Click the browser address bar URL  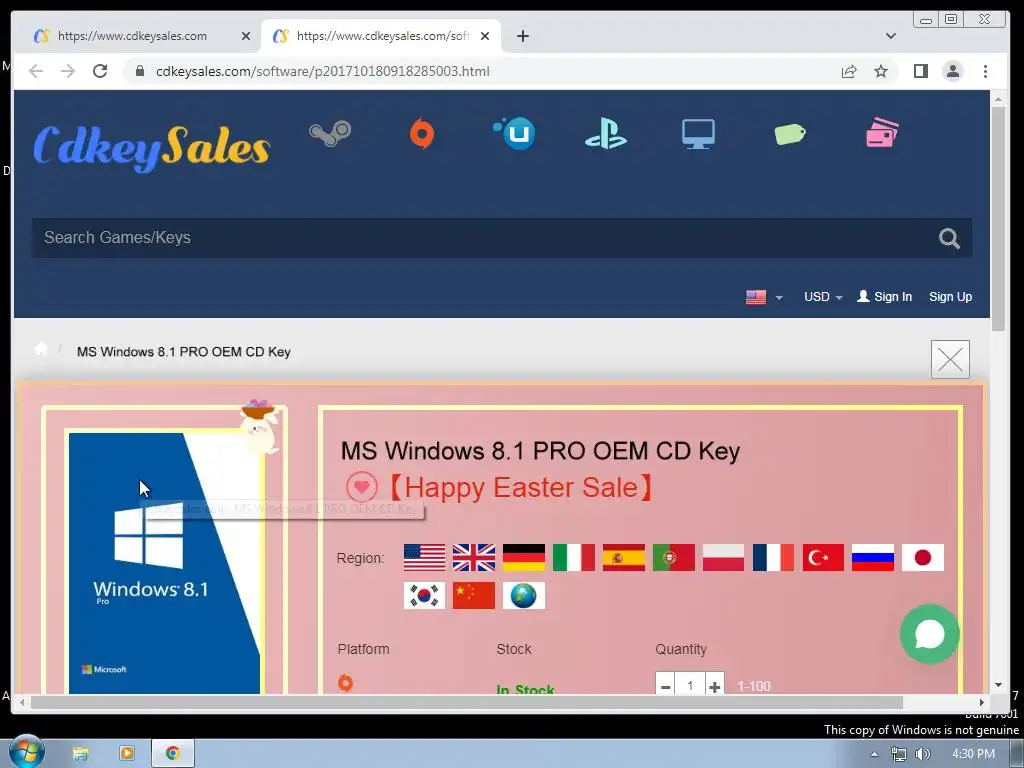click(323, 71)
